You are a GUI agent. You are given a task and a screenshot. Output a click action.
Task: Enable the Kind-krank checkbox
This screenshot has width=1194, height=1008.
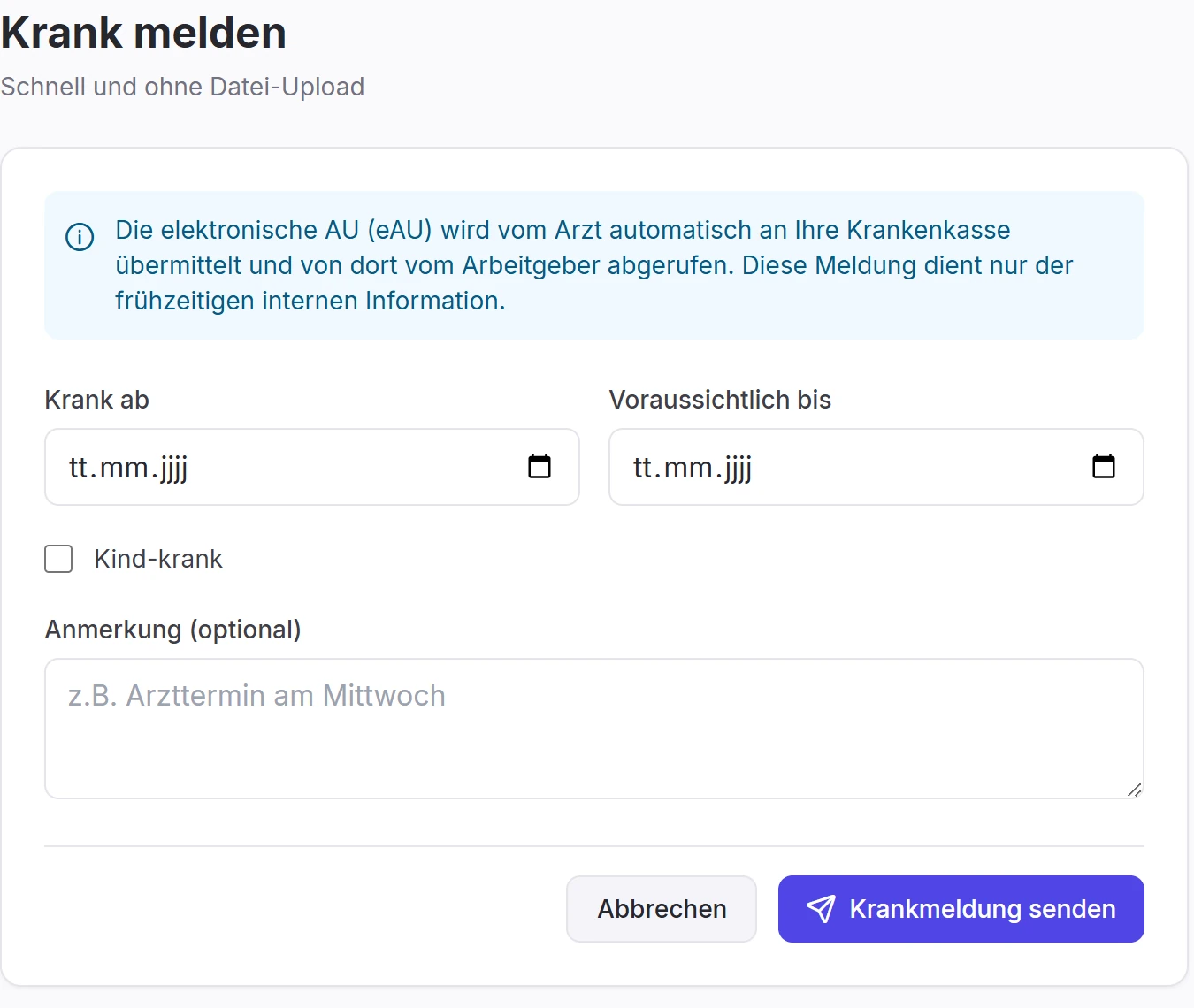tap(58, 559)
